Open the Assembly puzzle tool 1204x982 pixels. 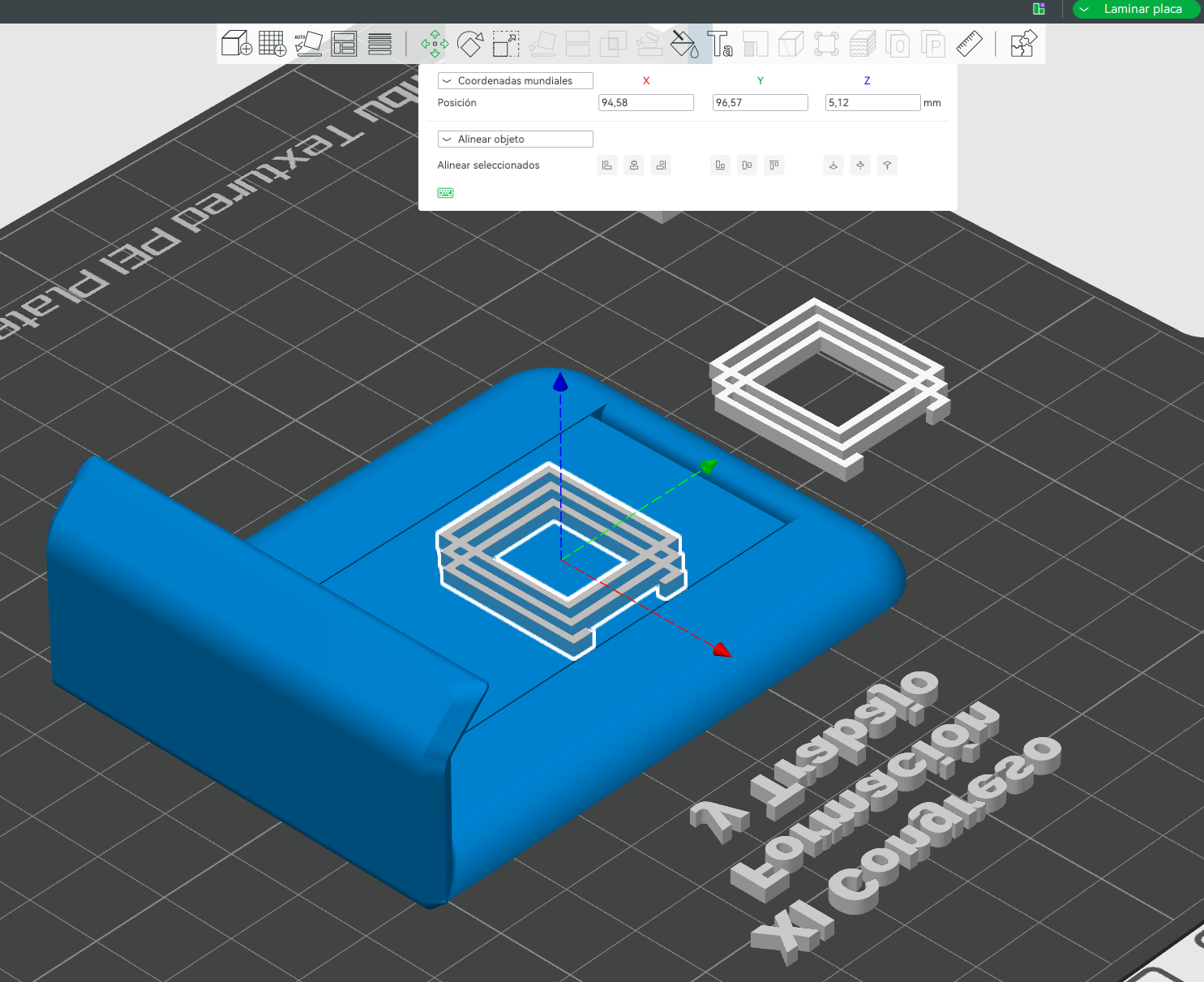[x=1023, y=44]
